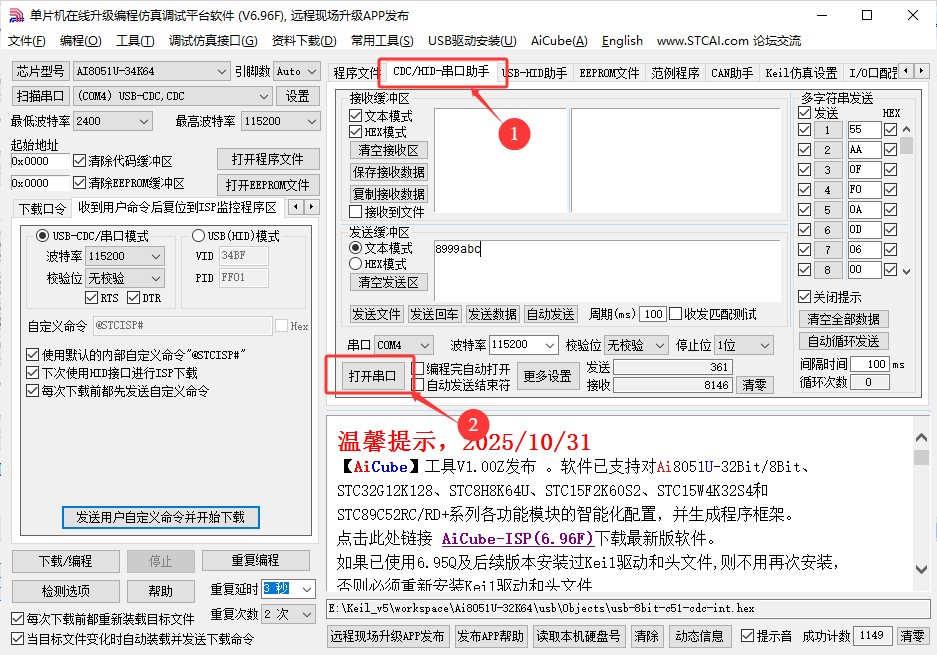Click the right arrow to reveal more helper tabs
Viewport: 937px width, 655px height.
click(922, 71)
